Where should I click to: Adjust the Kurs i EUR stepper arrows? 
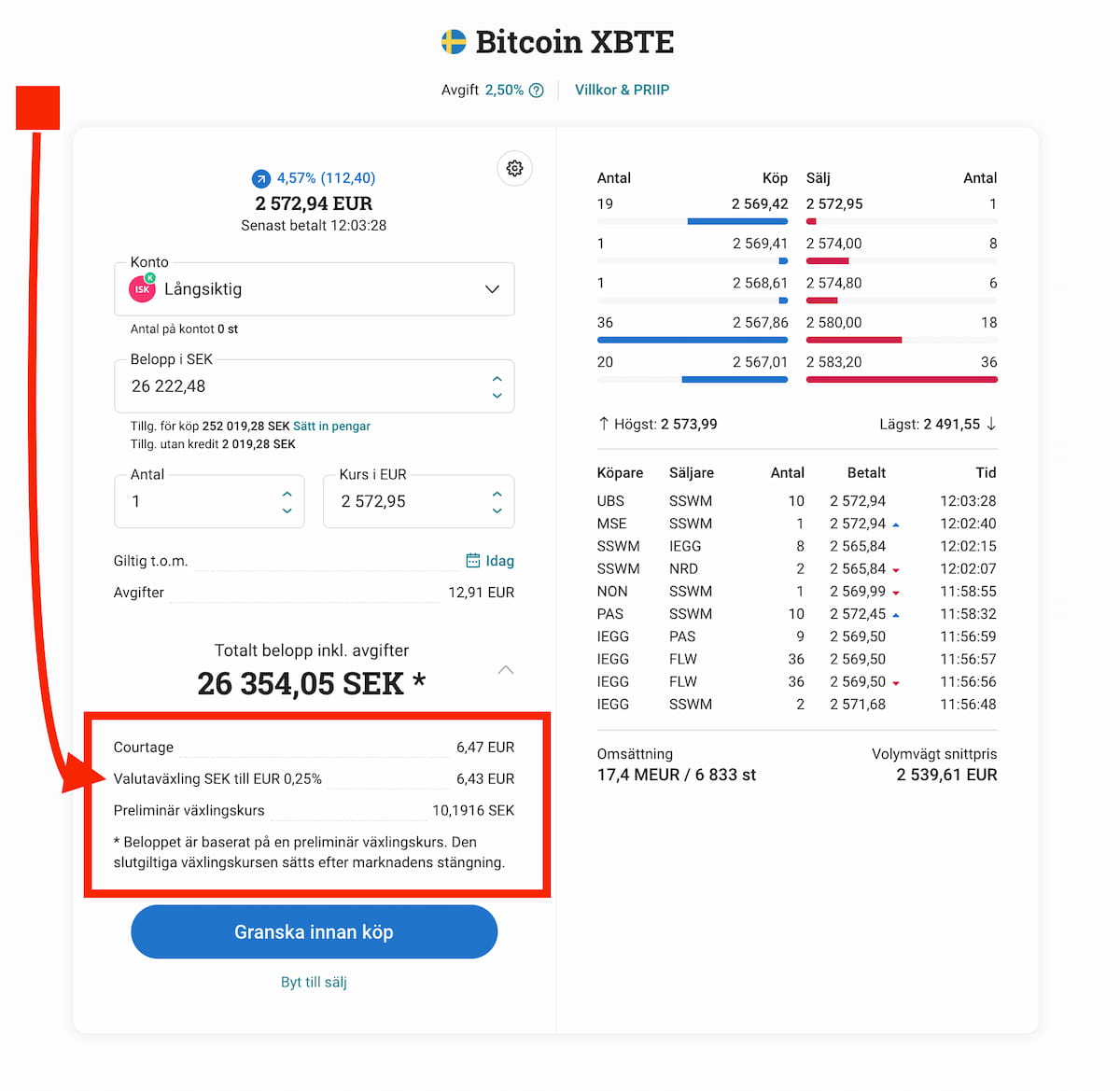click(497, 502)
